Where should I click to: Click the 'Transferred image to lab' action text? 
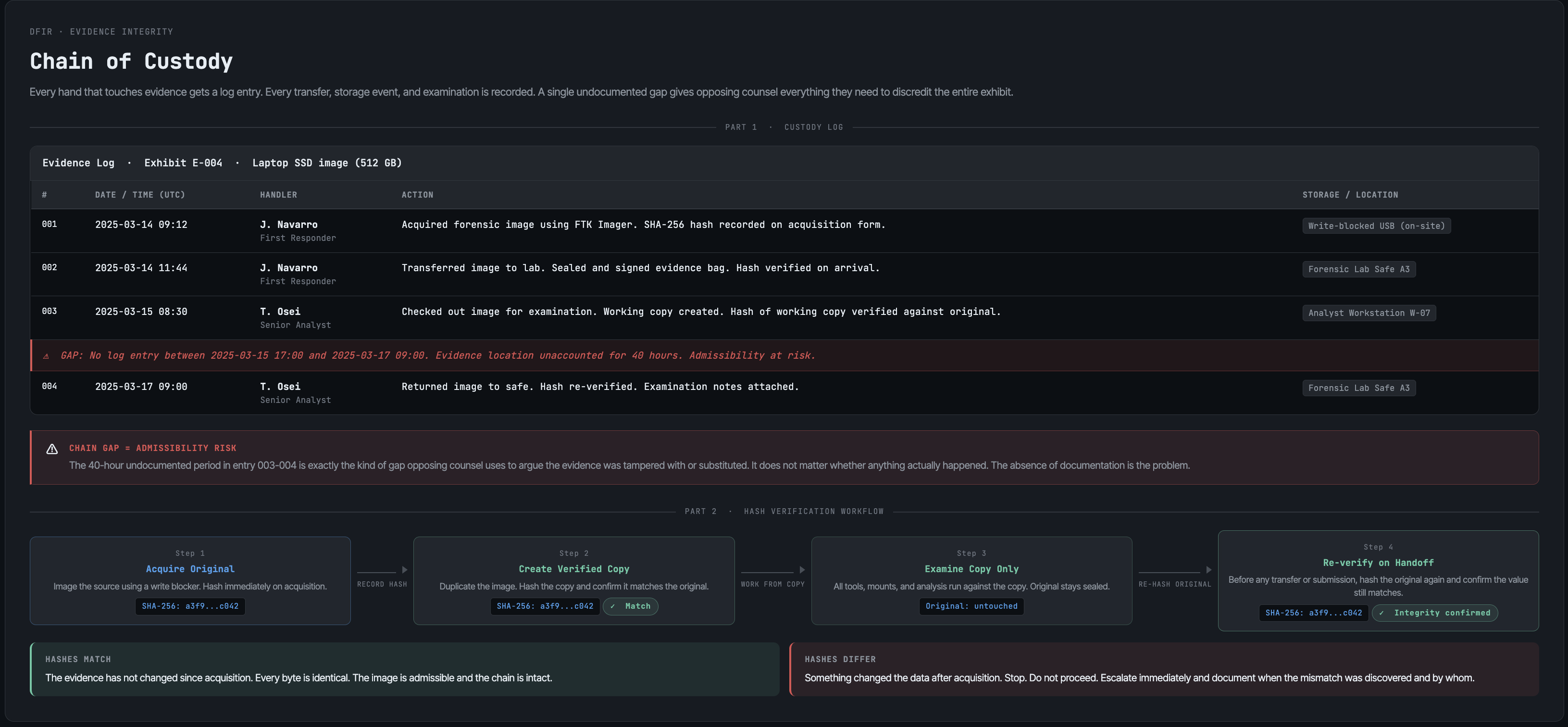click(640, 268)
